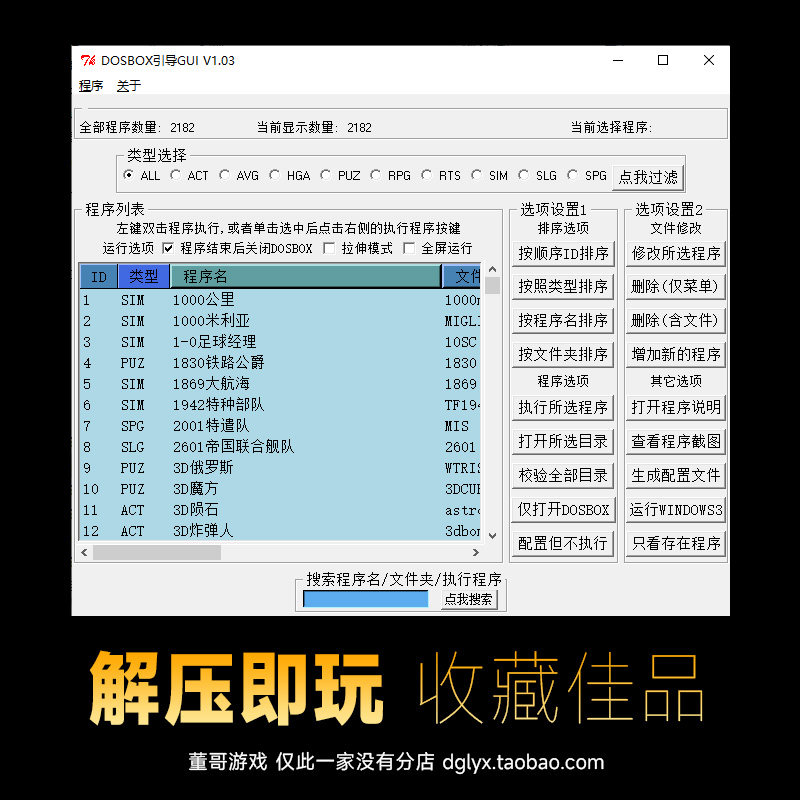Toggle 程序结束后关闭DOSBOX checkbox
800x800 pixels.
coord(169,248)
